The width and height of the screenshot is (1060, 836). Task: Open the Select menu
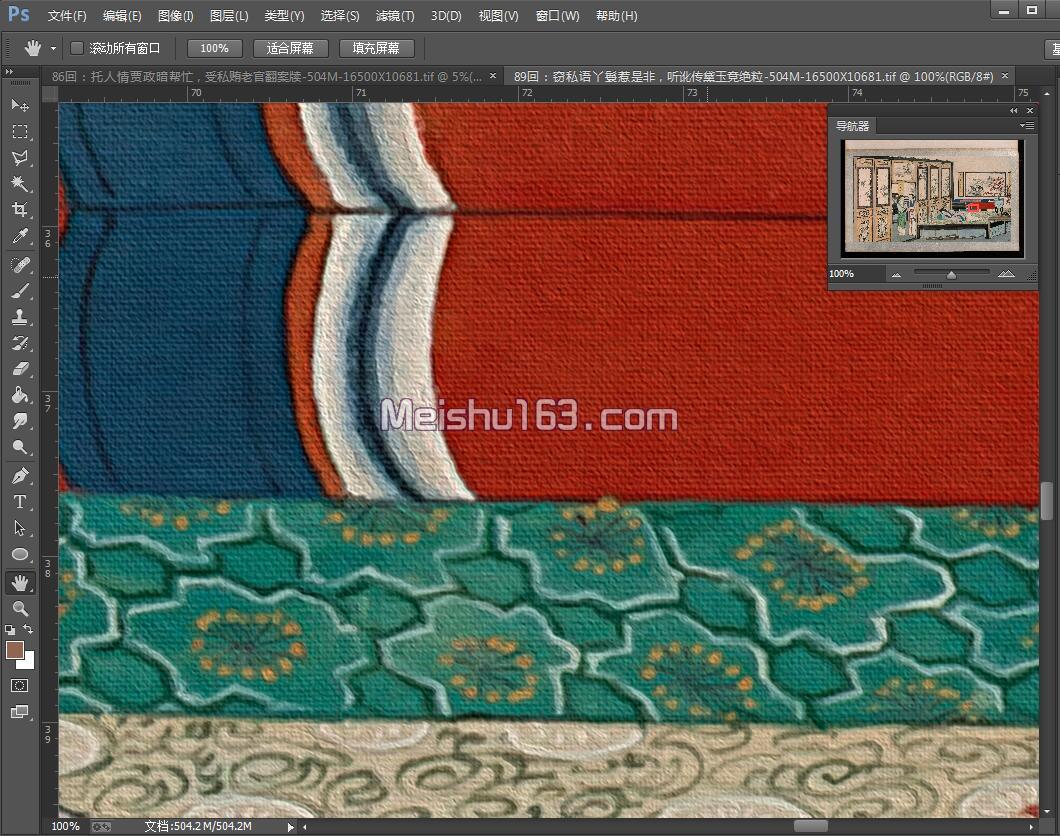coord(339,16)
